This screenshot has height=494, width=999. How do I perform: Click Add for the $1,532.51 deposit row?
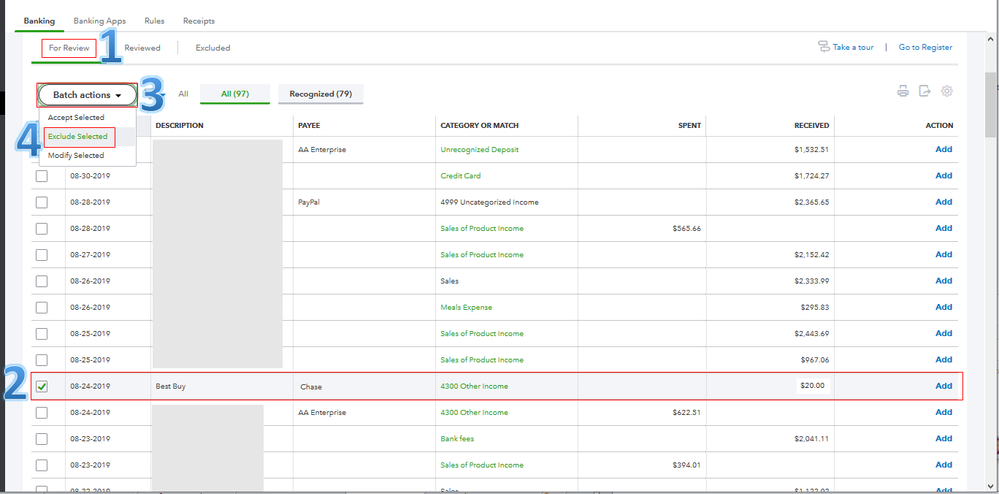[944, 149]
